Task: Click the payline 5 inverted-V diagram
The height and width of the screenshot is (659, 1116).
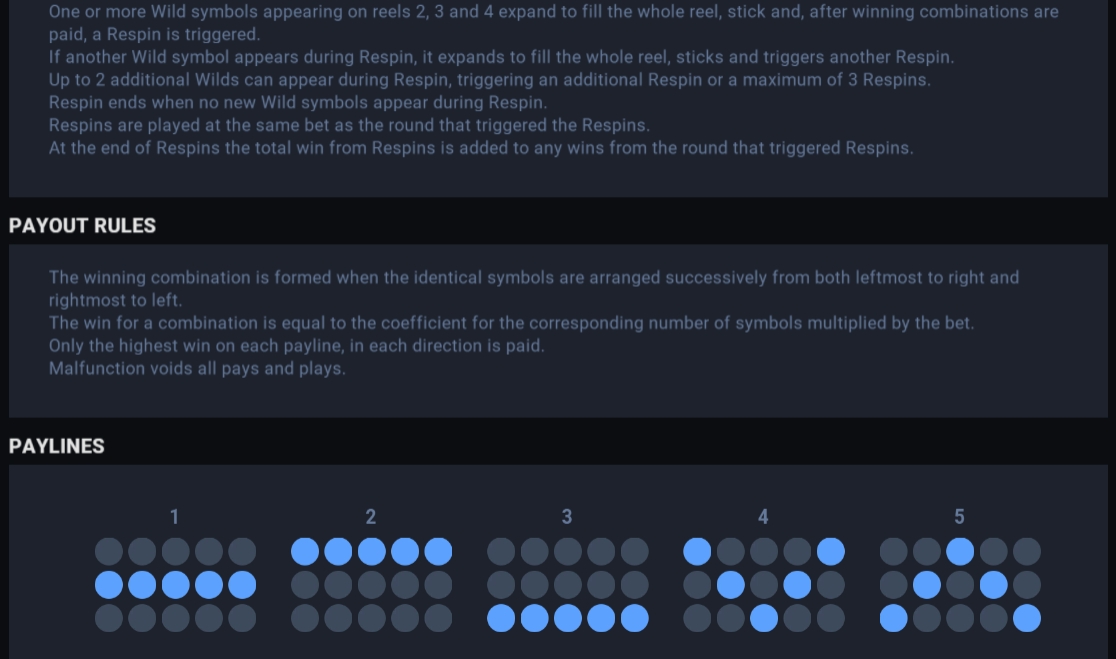Action: [960, 584]
